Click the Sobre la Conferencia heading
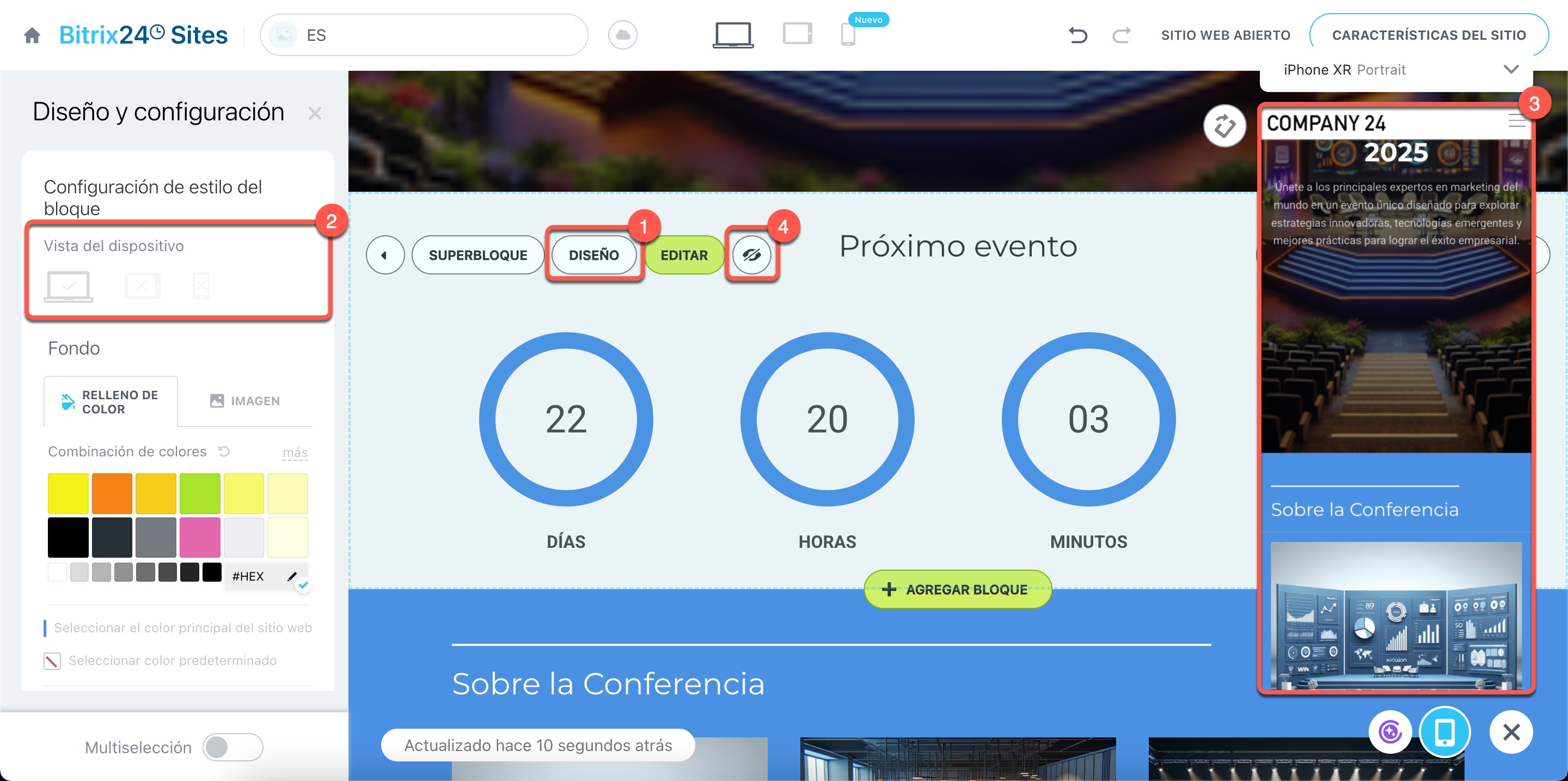 (608, 684)
